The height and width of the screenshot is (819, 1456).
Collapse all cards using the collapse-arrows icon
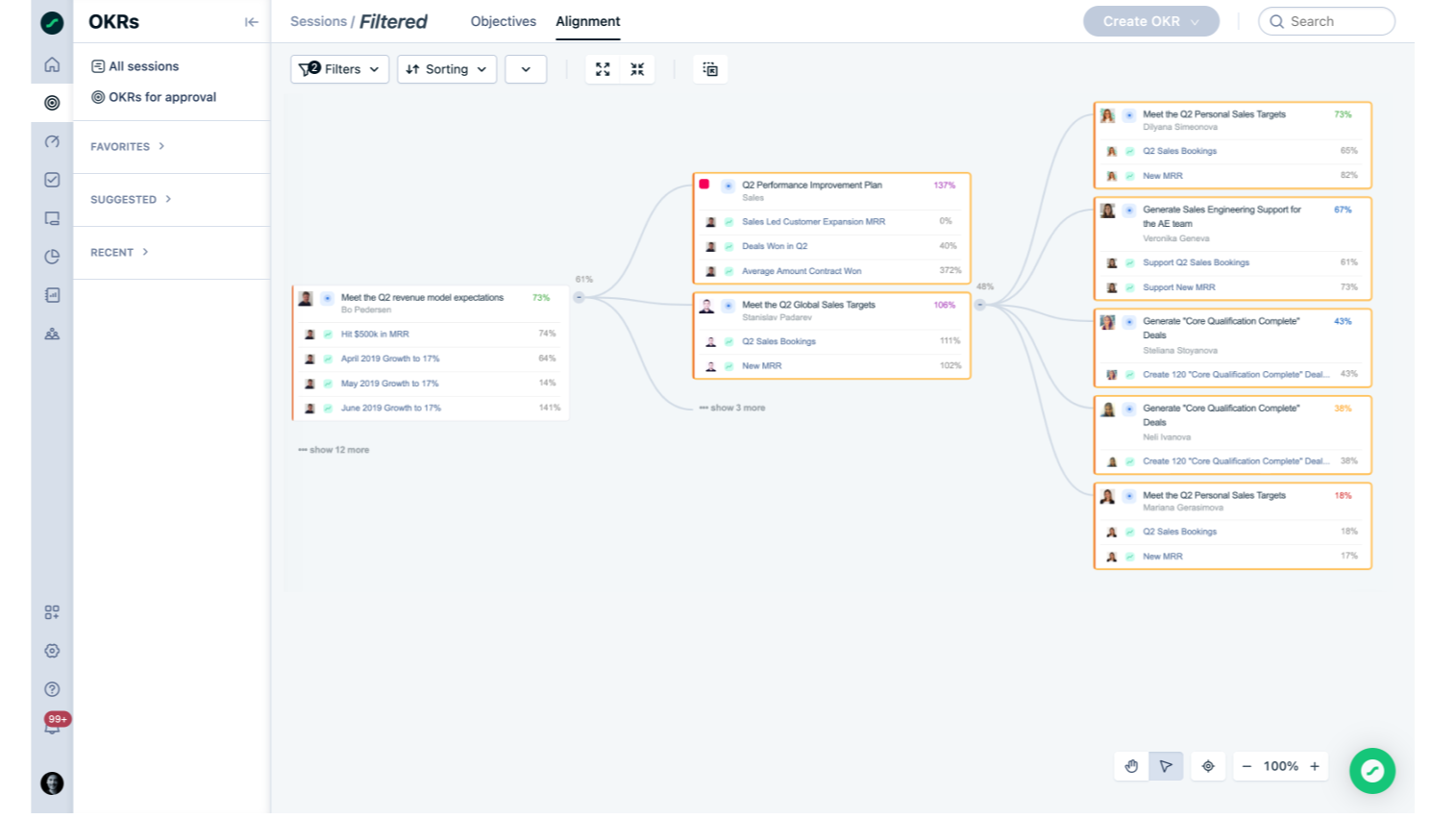(x=637, y=69)
